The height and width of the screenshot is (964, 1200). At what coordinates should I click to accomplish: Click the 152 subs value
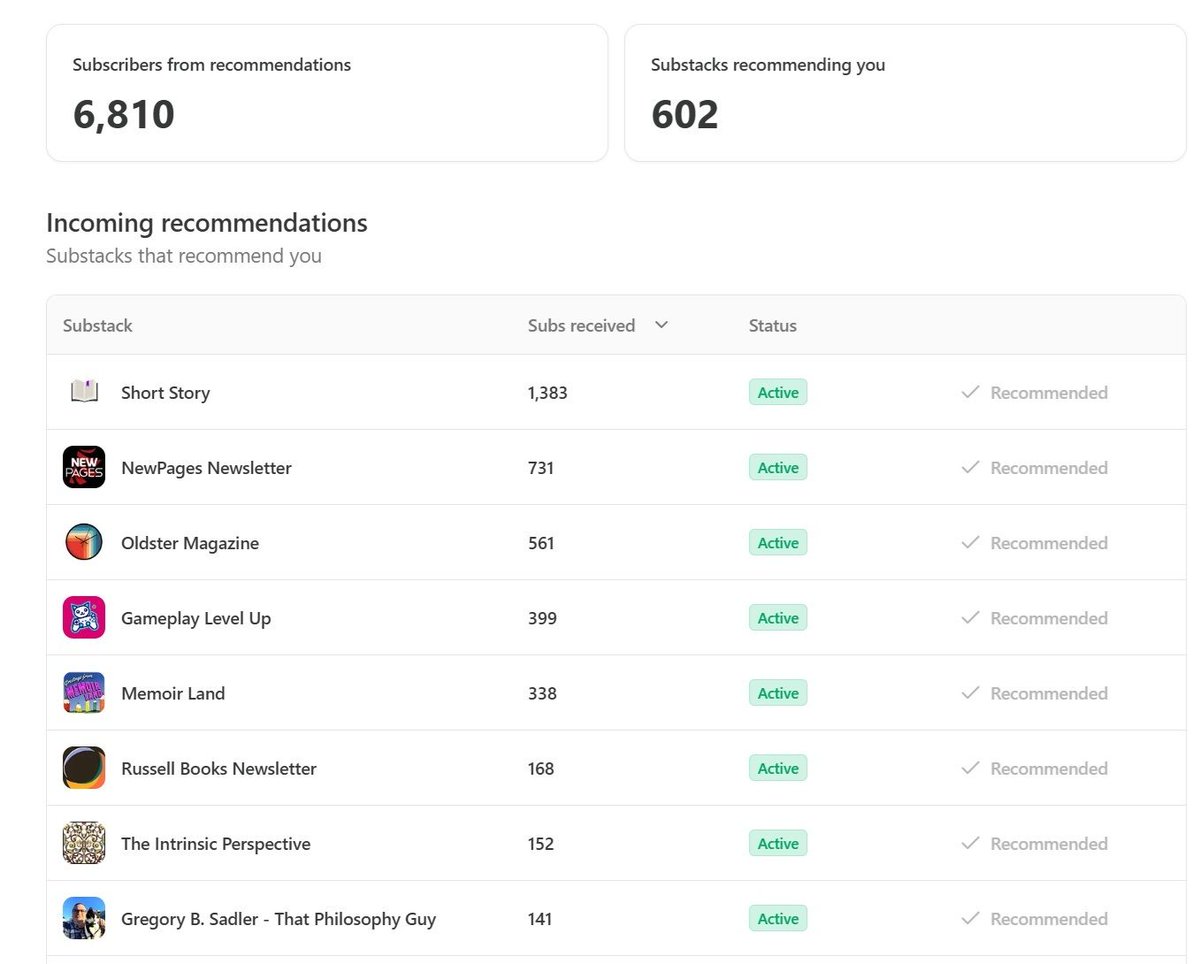[541, 843]
